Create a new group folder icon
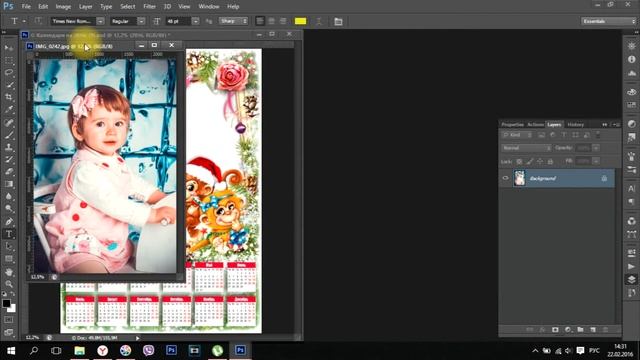This screenshot has height=360, width=640. (580, 329)
